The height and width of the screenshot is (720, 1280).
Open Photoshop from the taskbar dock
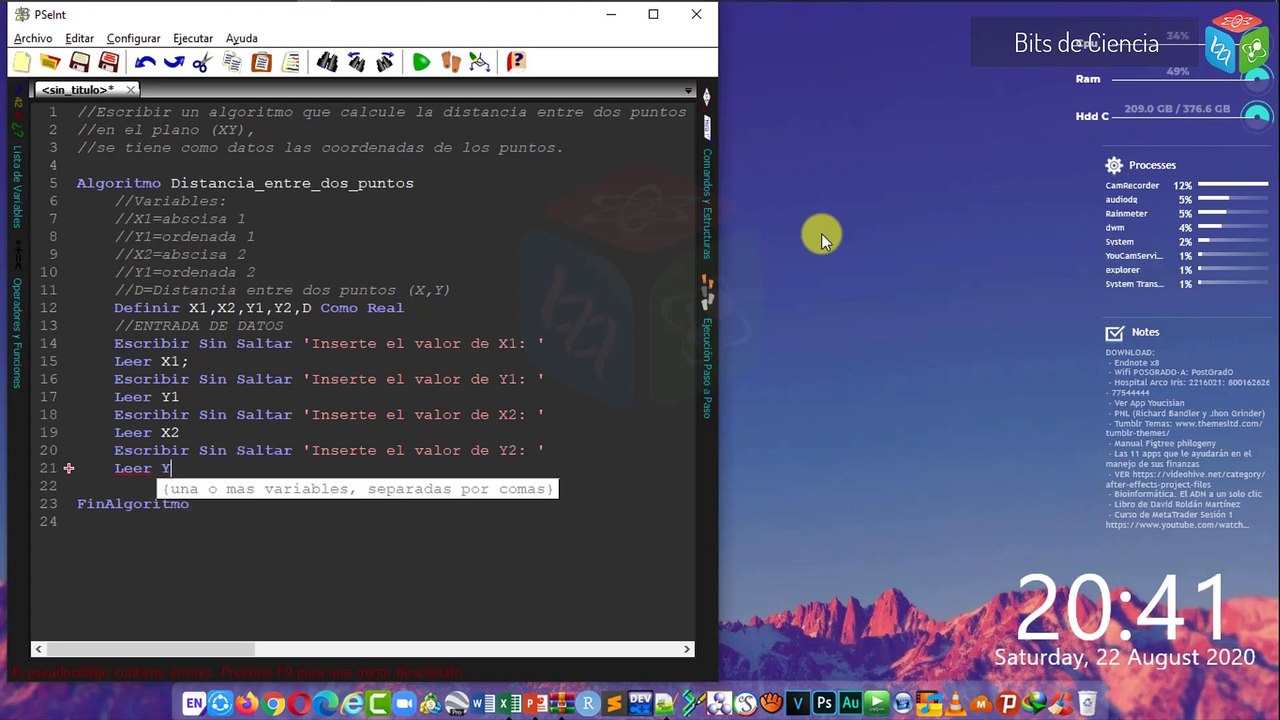pos(824,704)
